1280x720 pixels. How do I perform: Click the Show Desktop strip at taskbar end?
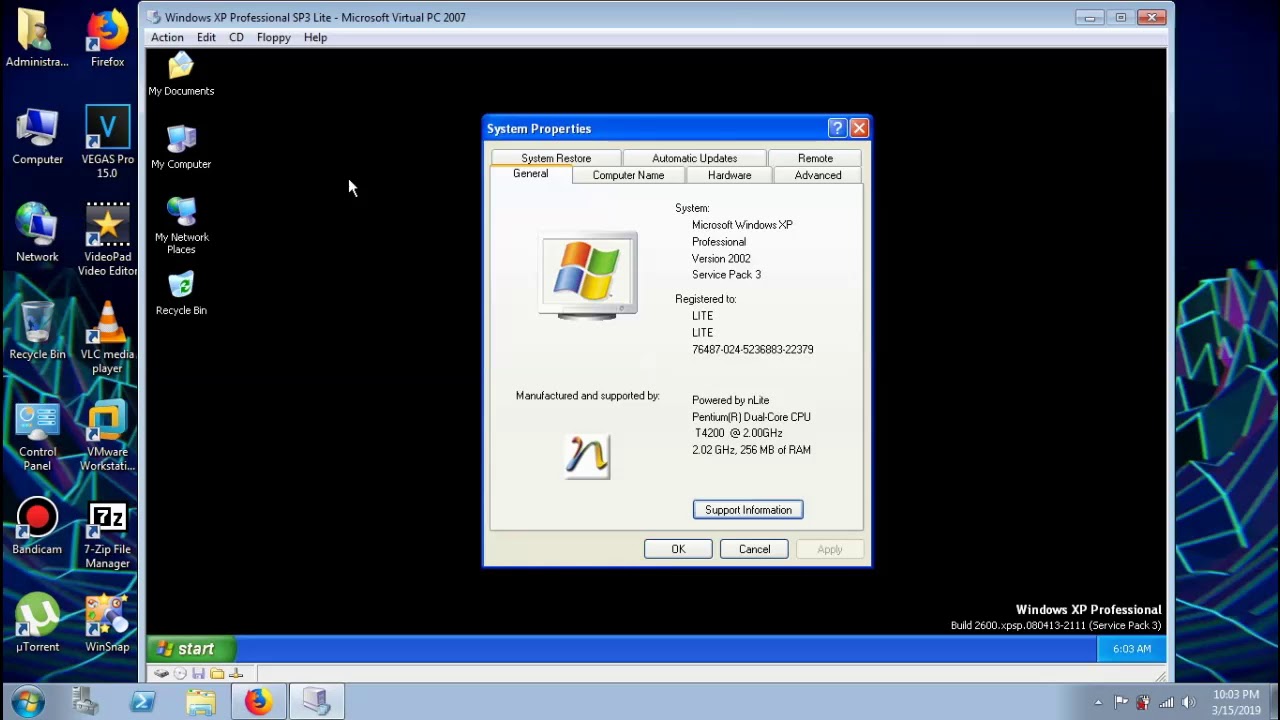(1273, 702)
